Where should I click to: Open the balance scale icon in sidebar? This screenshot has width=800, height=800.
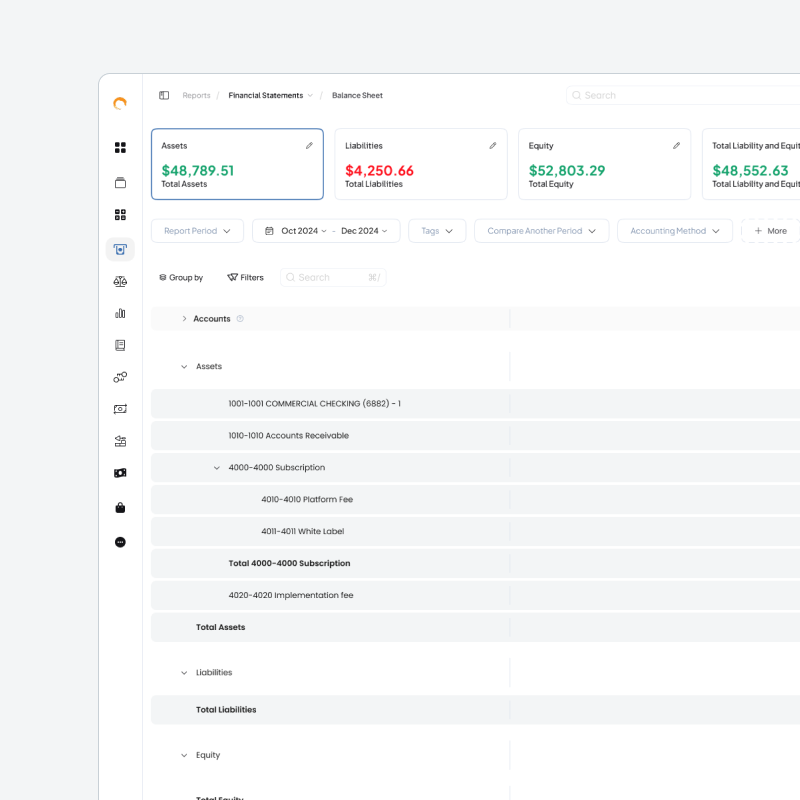[x=120, y=282]
